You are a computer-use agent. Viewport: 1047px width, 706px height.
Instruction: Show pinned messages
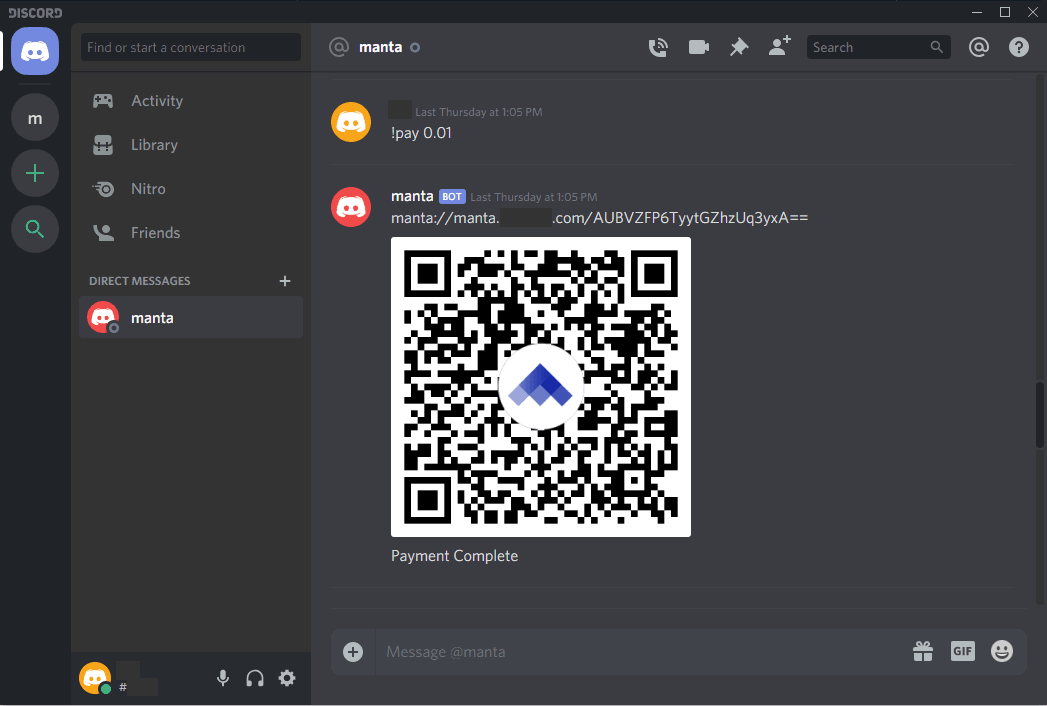(x=739, y=47)
